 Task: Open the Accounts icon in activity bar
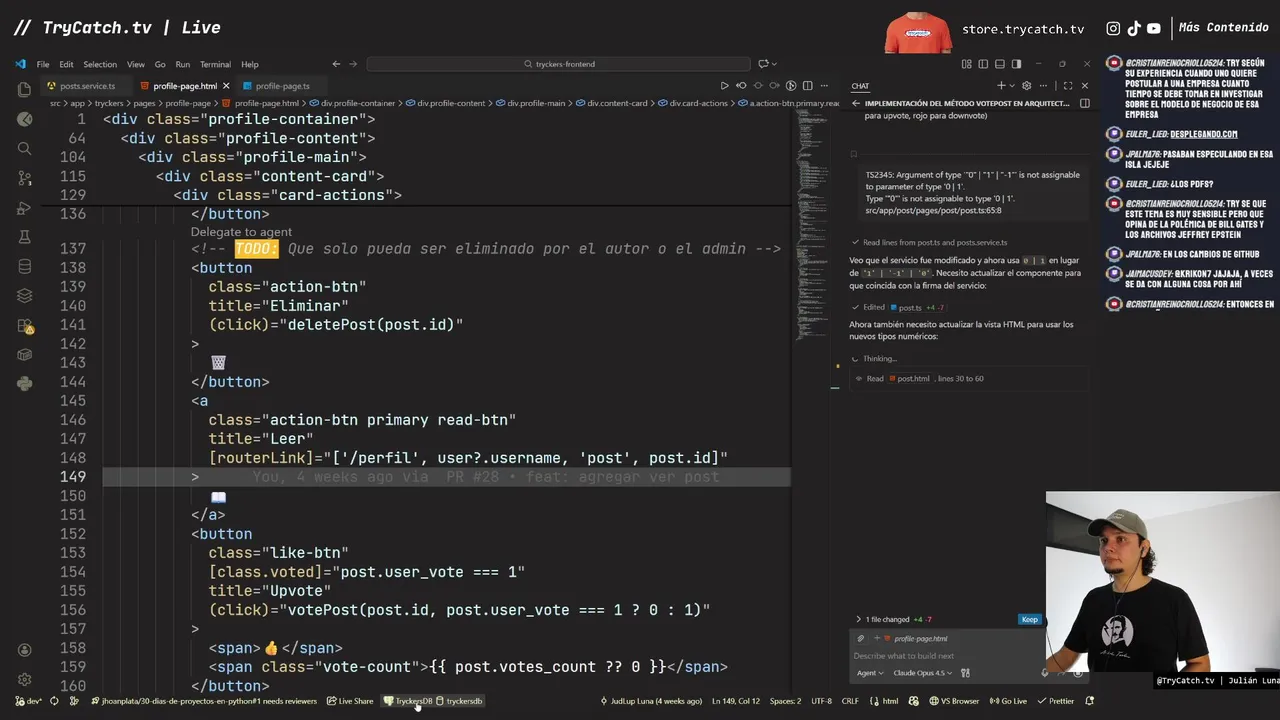click(24, 651)
